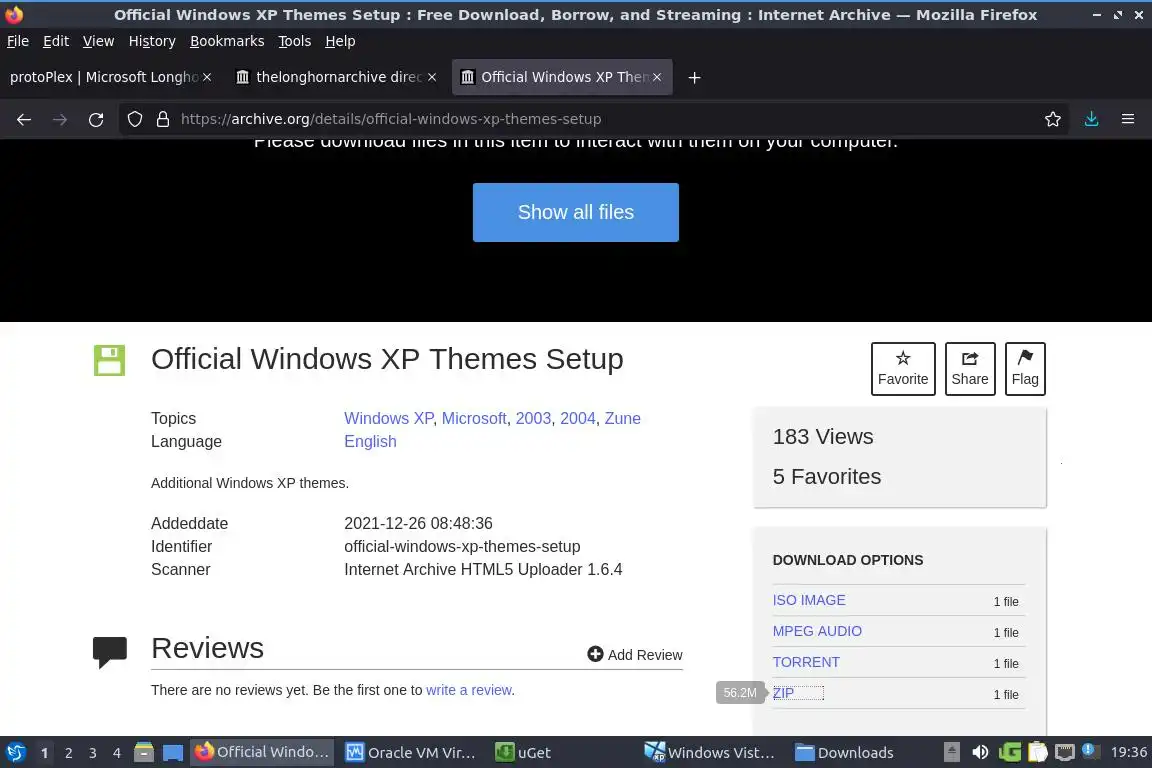Open the Firefox downloads panel
Screen dimensions: 1152x768
pos(1092,119)
